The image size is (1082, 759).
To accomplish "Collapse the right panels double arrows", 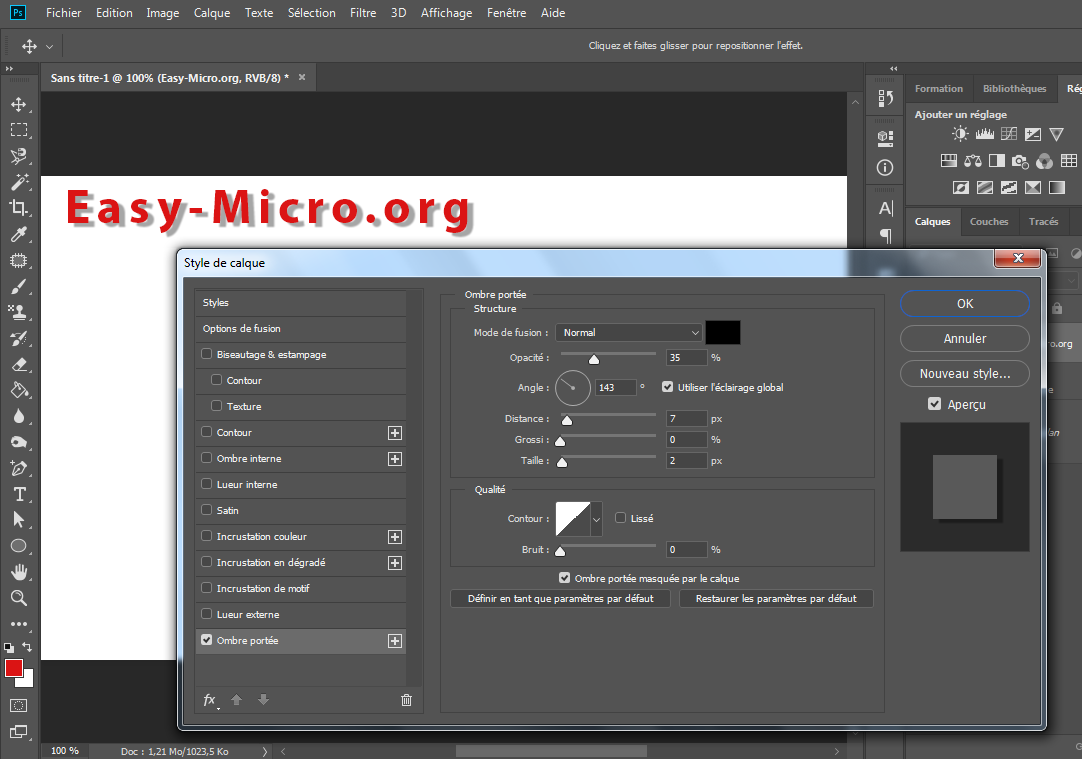I will (894, 68).
